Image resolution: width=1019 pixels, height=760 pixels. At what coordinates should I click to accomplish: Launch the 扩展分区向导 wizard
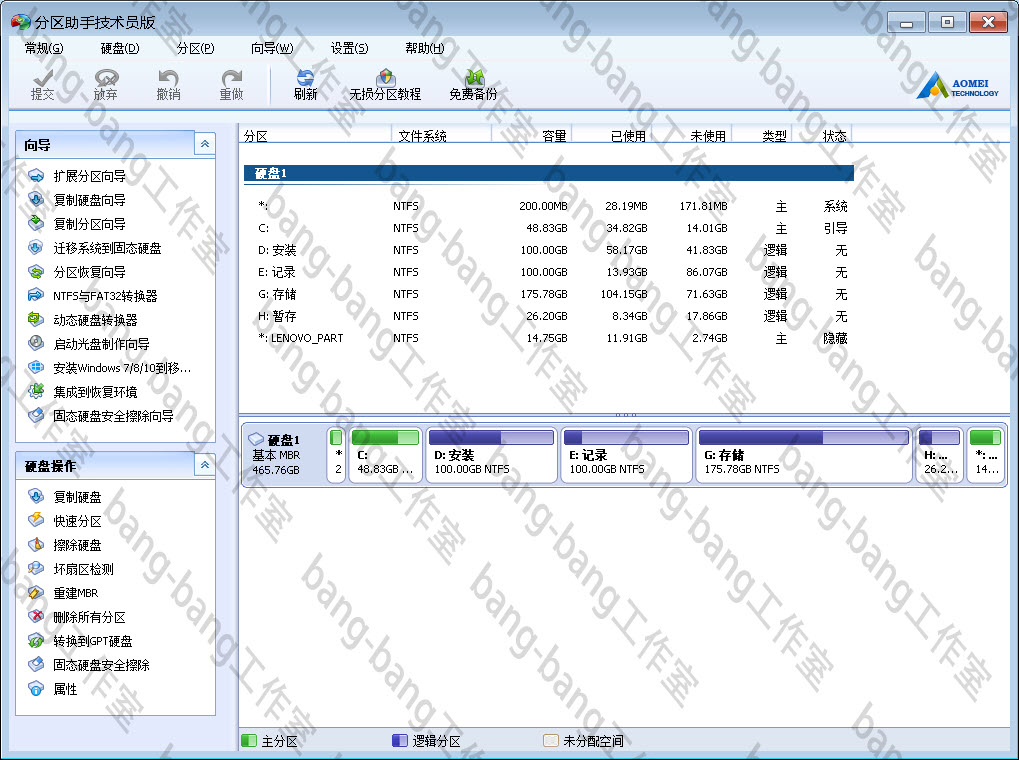coord(89,176)
